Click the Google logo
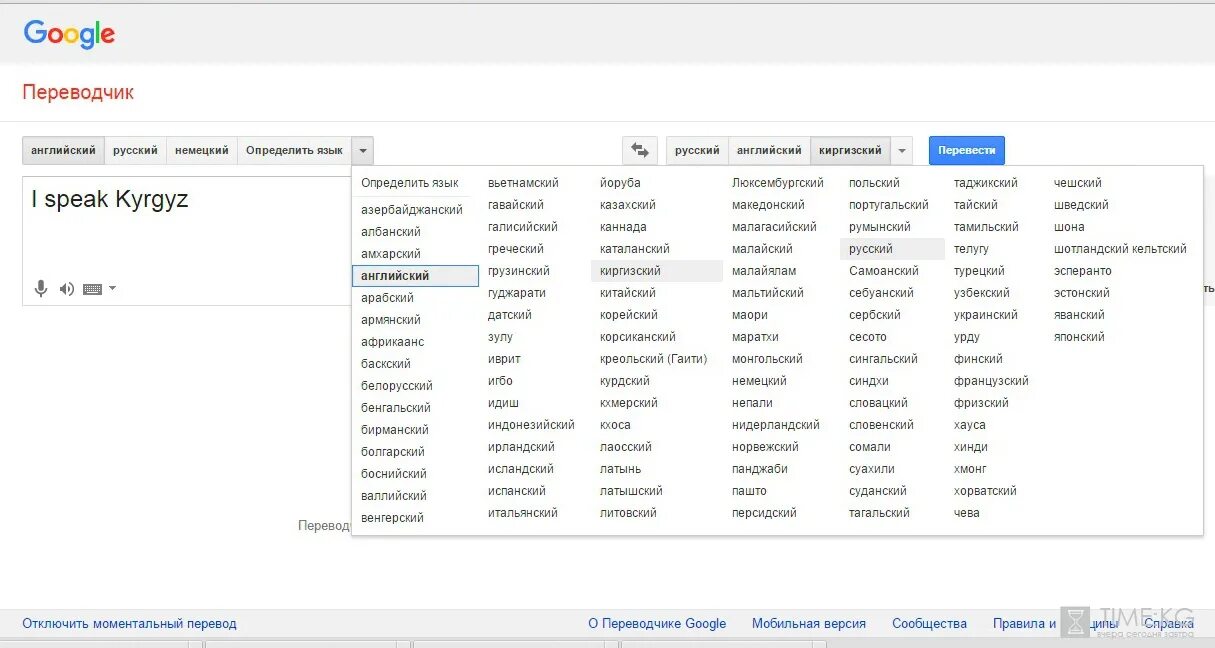 tap(69, 34)
